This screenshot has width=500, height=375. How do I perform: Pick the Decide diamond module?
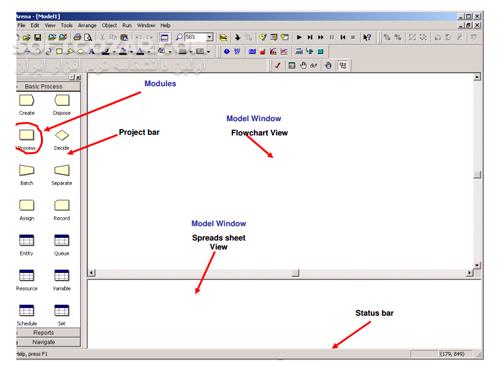[x=62, y=135]
